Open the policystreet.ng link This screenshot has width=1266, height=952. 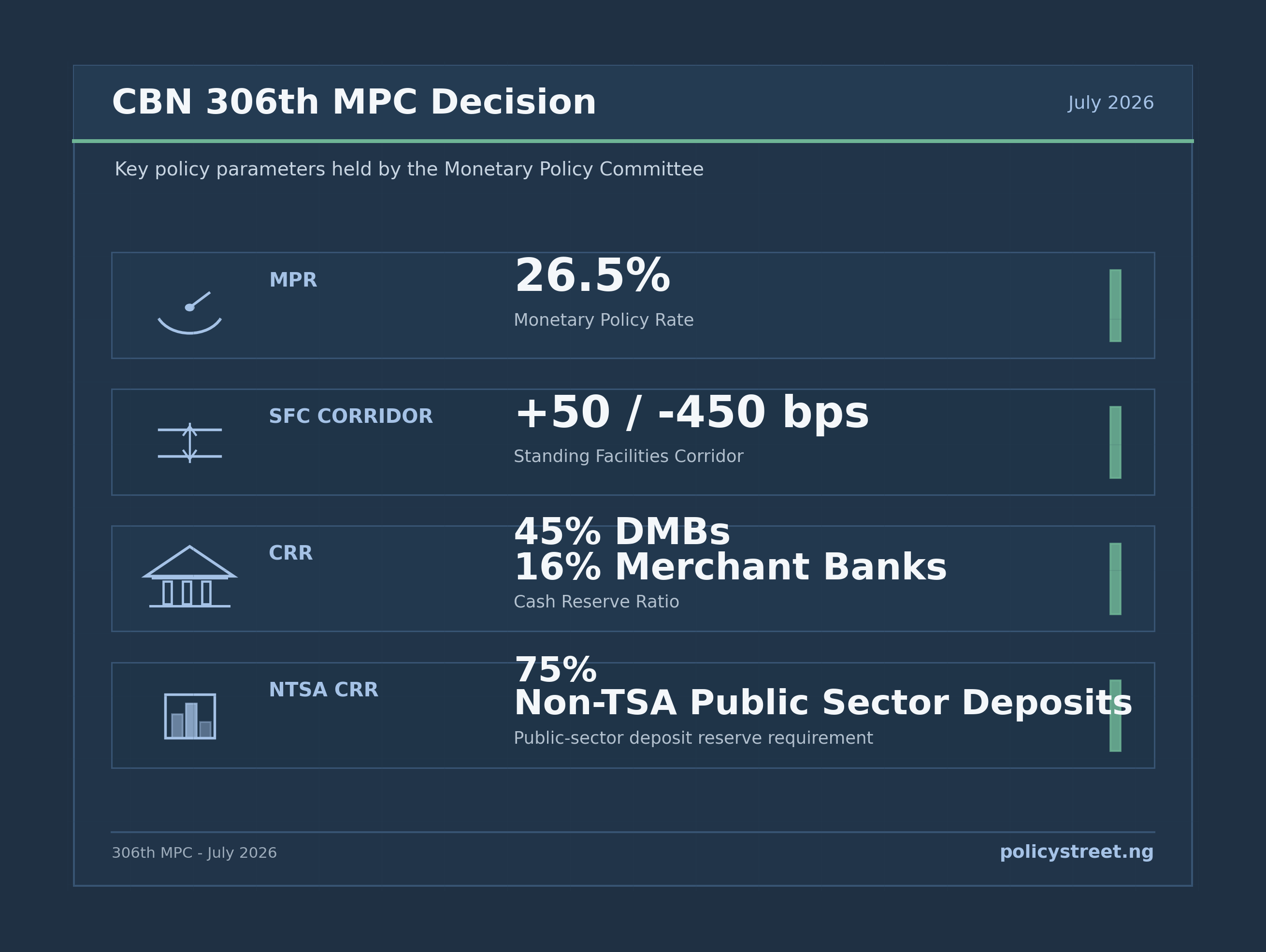click(x=1076, y=852)
